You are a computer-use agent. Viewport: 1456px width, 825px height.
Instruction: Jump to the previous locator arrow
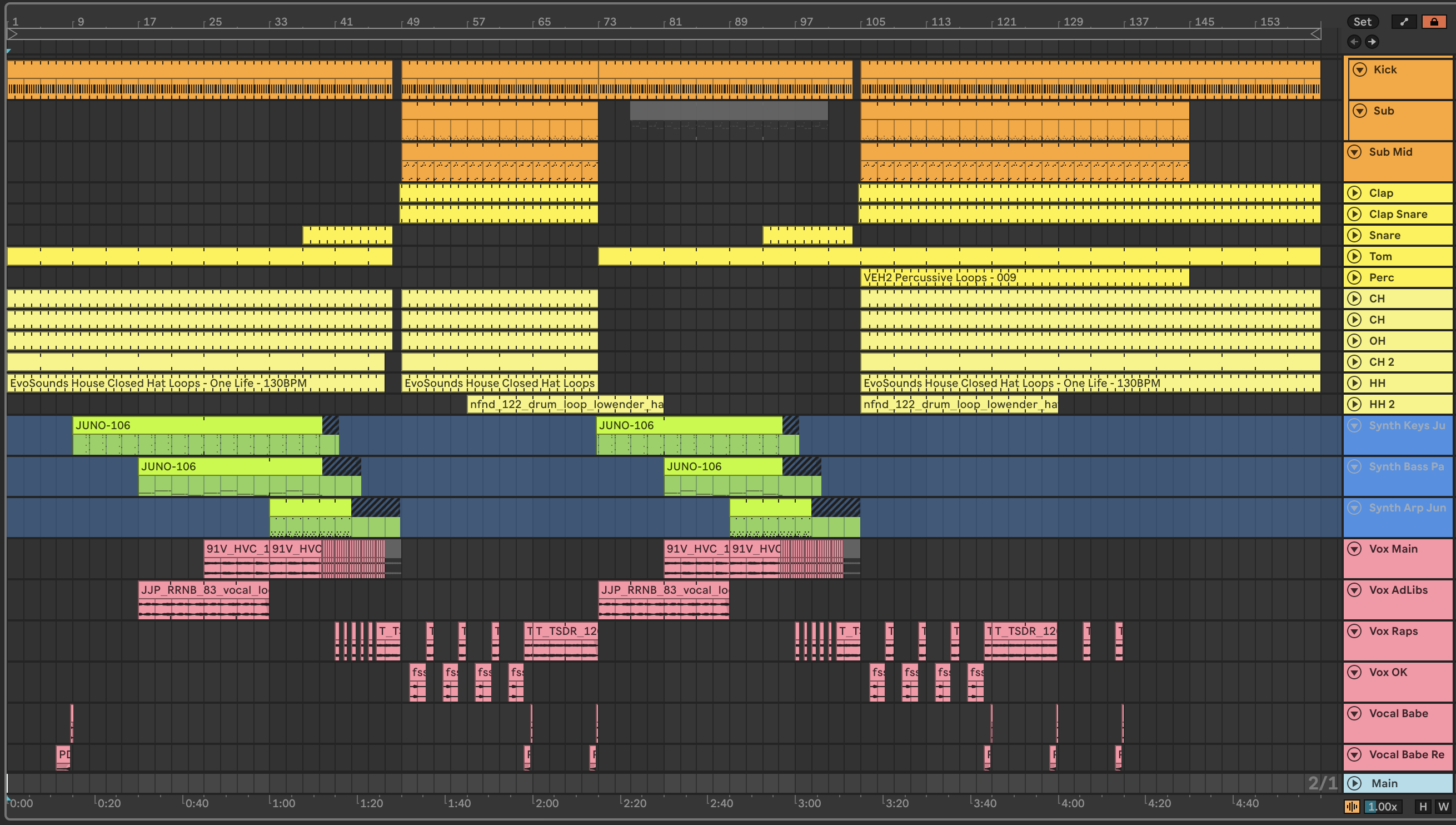click(1354, 41)
